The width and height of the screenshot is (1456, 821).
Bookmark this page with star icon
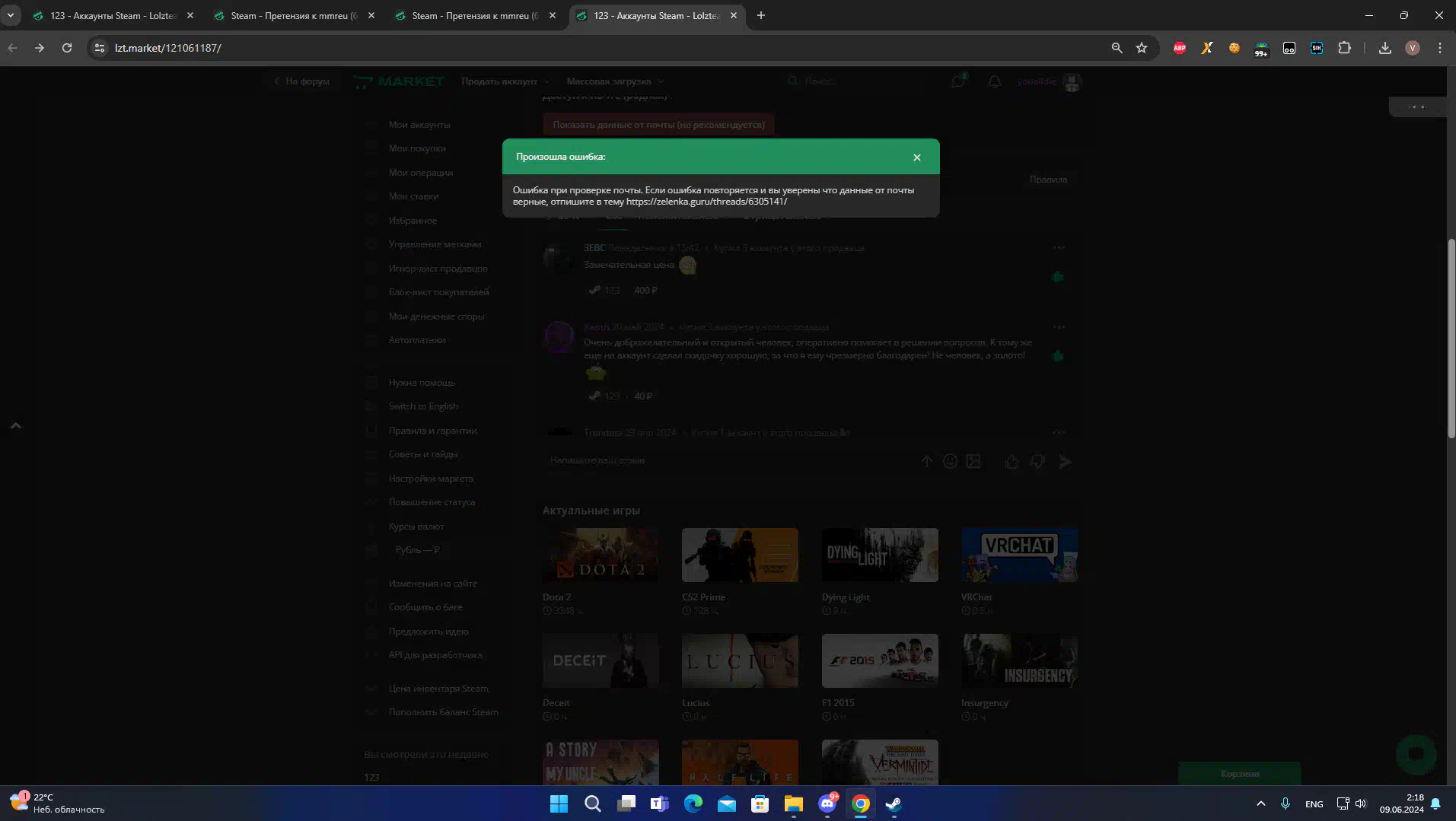[x=1142, y=48]
